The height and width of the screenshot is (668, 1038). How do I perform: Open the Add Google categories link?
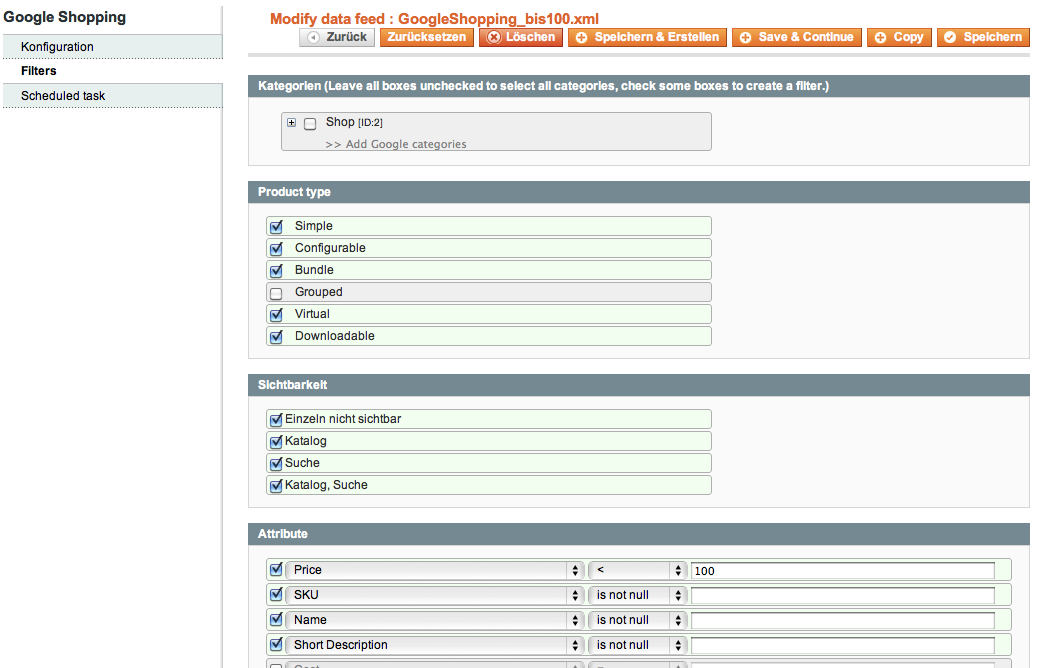coord(396,144)
